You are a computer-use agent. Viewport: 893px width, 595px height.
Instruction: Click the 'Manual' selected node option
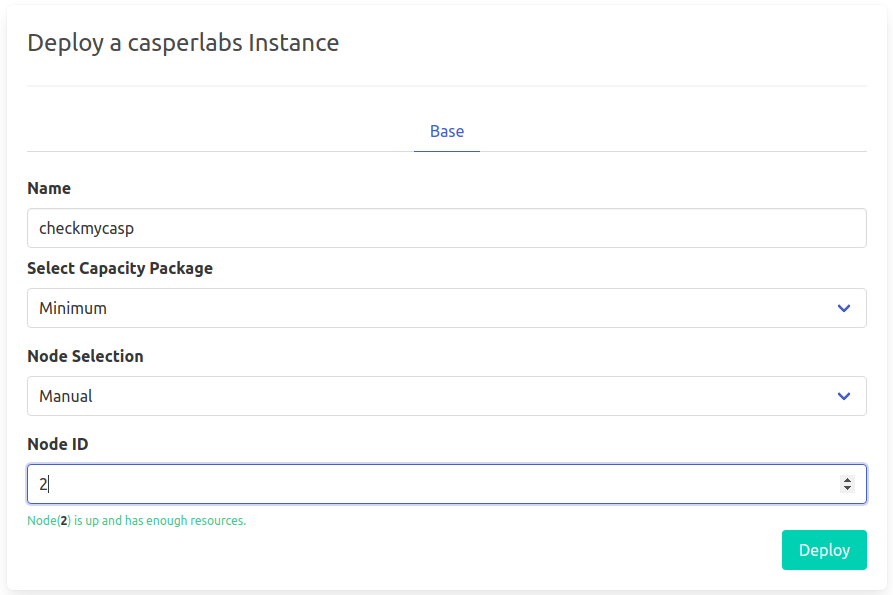tap(66, 396)
